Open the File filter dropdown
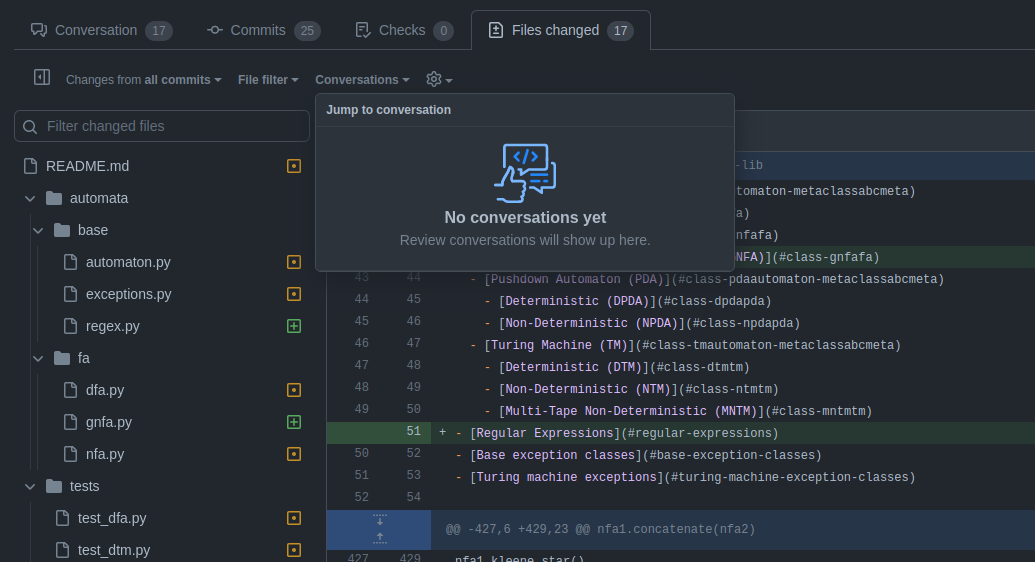The width and height of the screenshot is (1035, 562). (x=268, y=80)
